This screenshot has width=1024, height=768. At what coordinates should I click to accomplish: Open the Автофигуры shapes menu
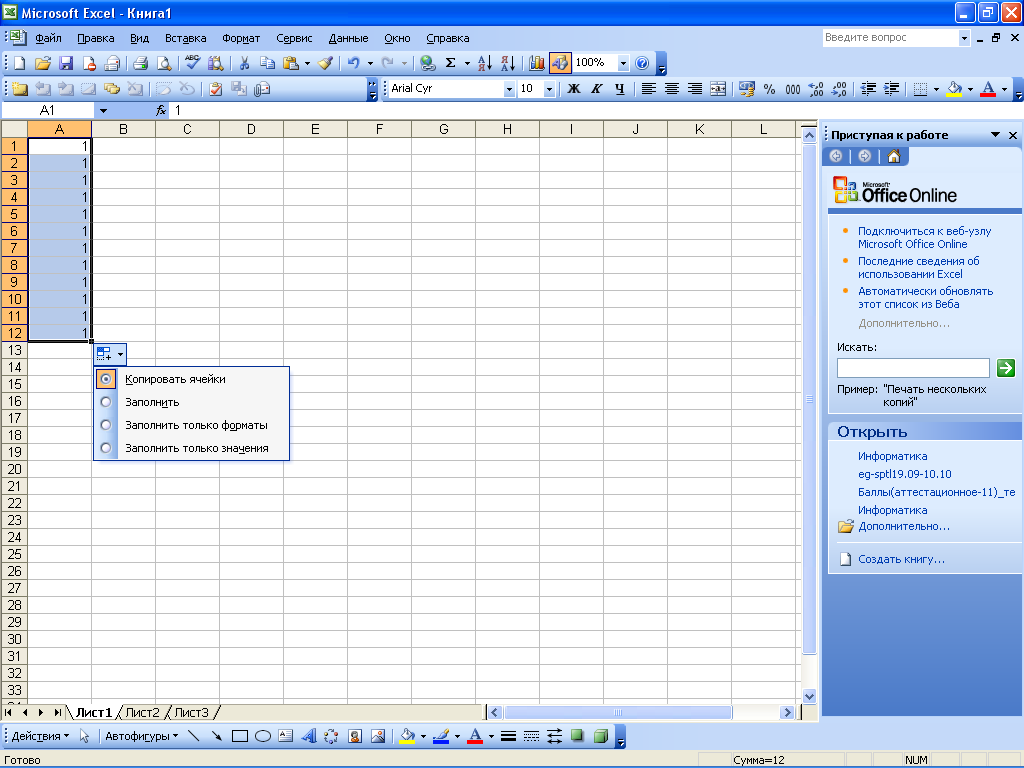[x=142, y=737]
